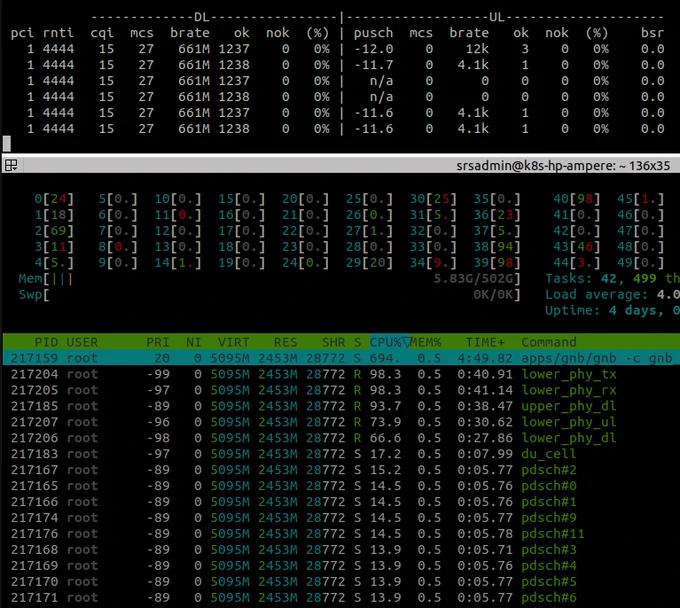This screenshot has width=680, height=608.
Task: Select the pdsch#5 process row
Action: tap(341, 582)
